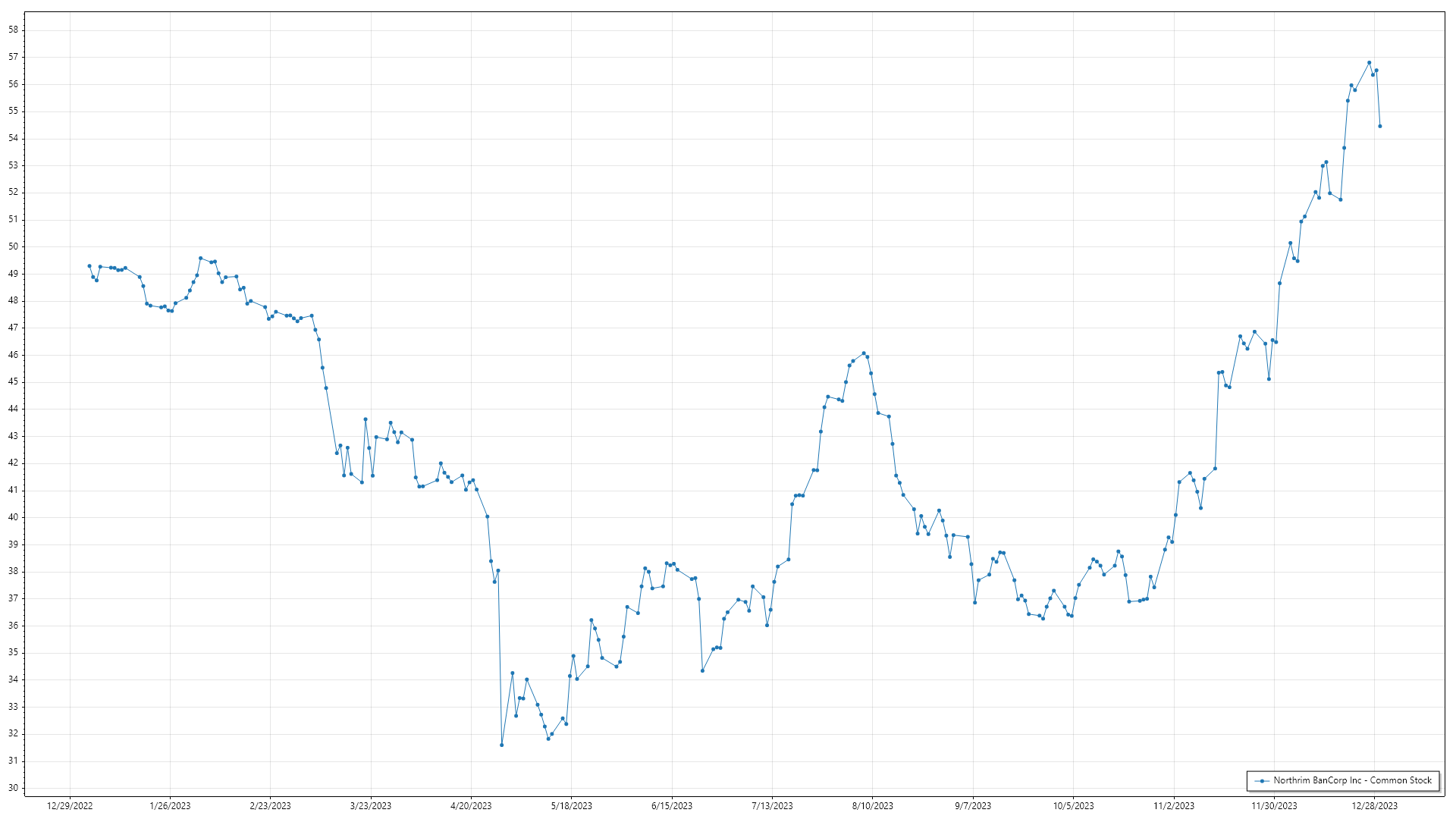The width and height of the screenshot is (1456, 819).
Task: Click the 58 y-axis value label
Action: [14, 30]
